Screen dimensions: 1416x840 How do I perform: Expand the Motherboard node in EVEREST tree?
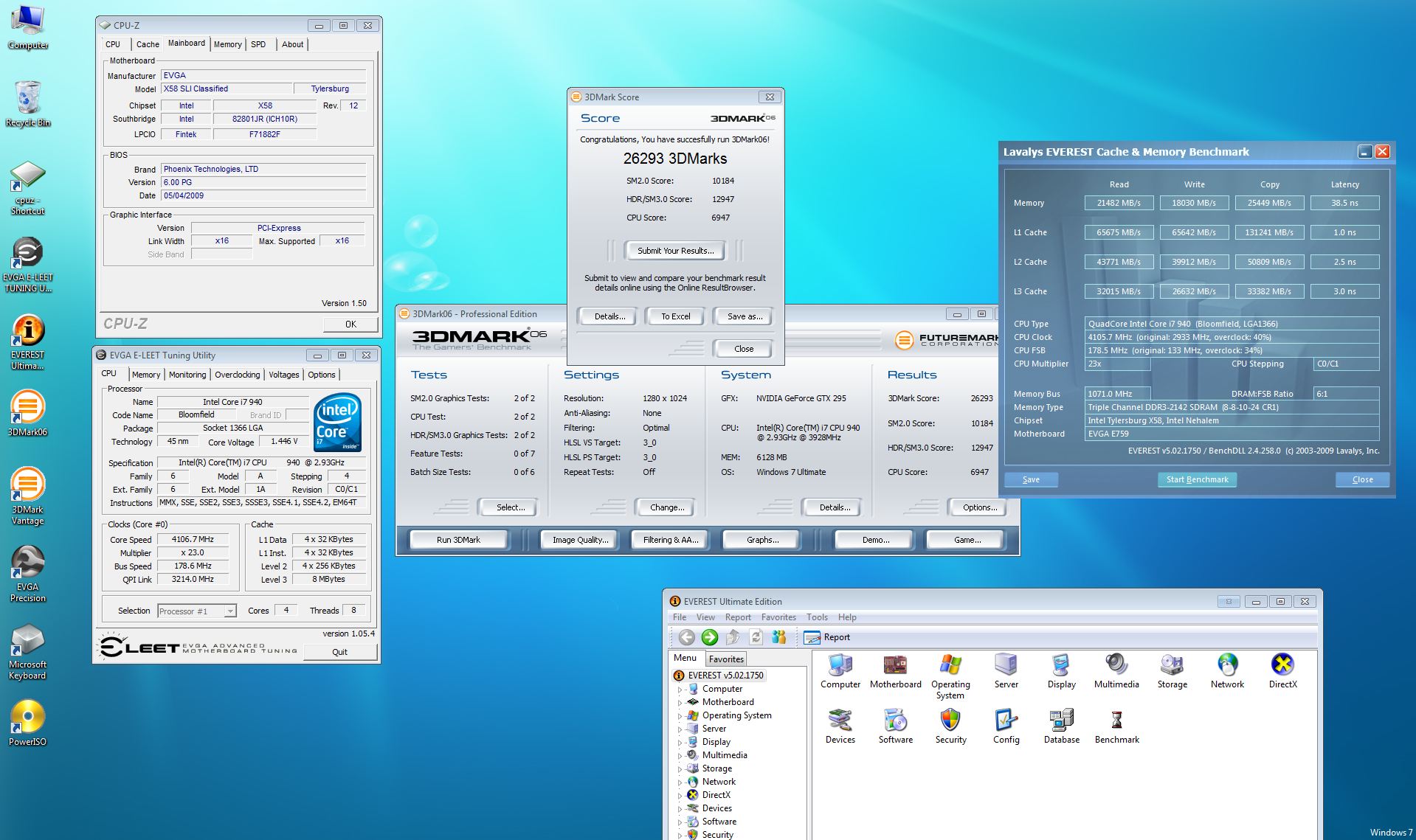point(680,703)
